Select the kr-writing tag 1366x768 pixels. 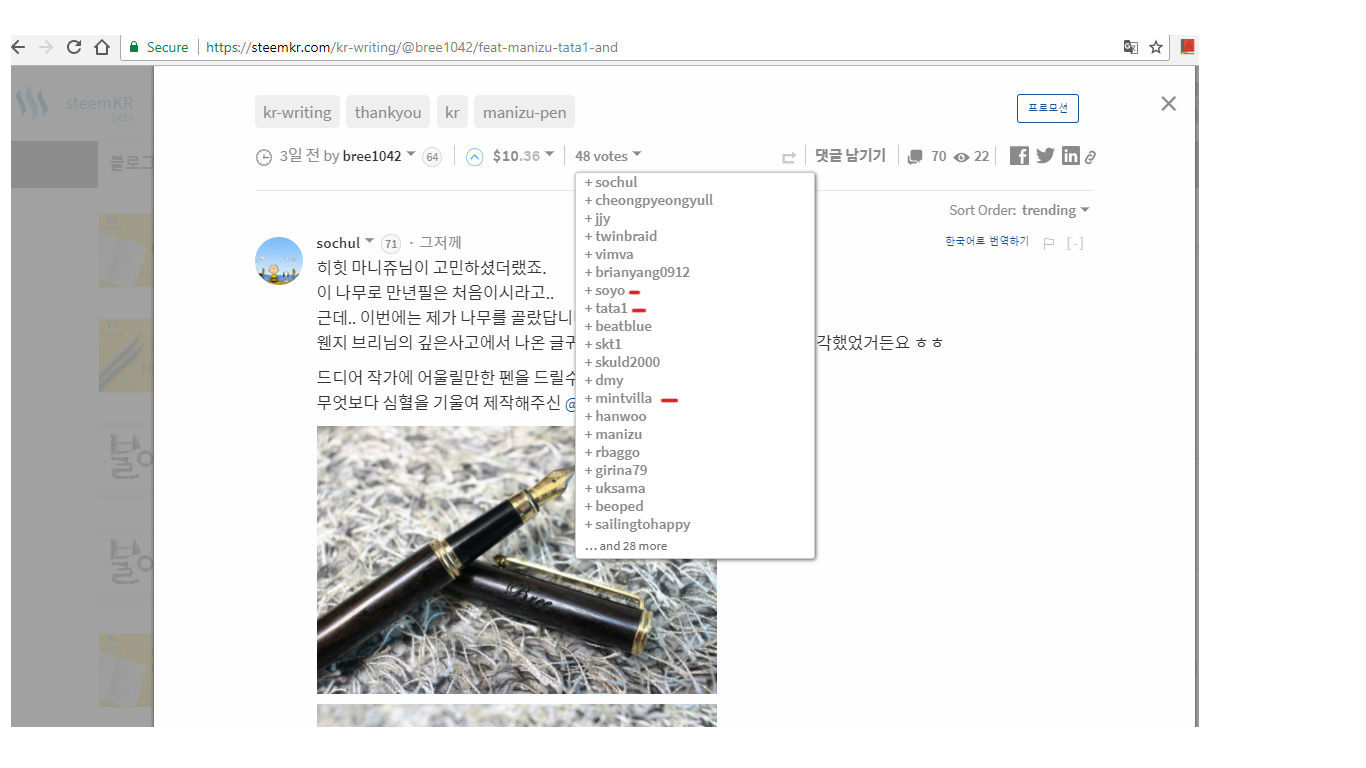pos(296,111)
